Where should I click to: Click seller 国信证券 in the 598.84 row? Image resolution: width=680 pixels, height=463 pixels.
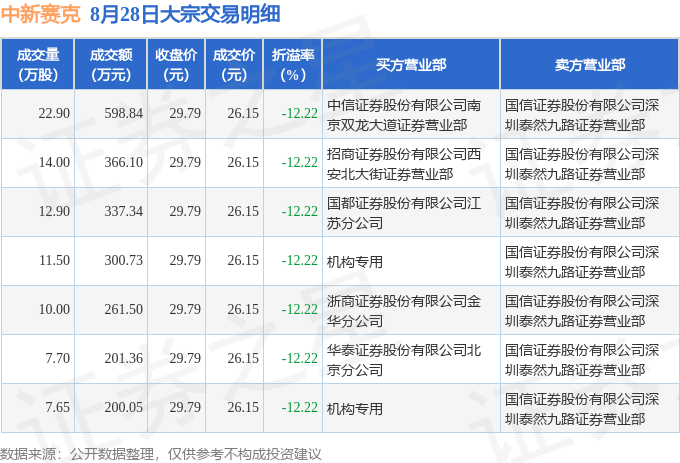pos(582,115)
